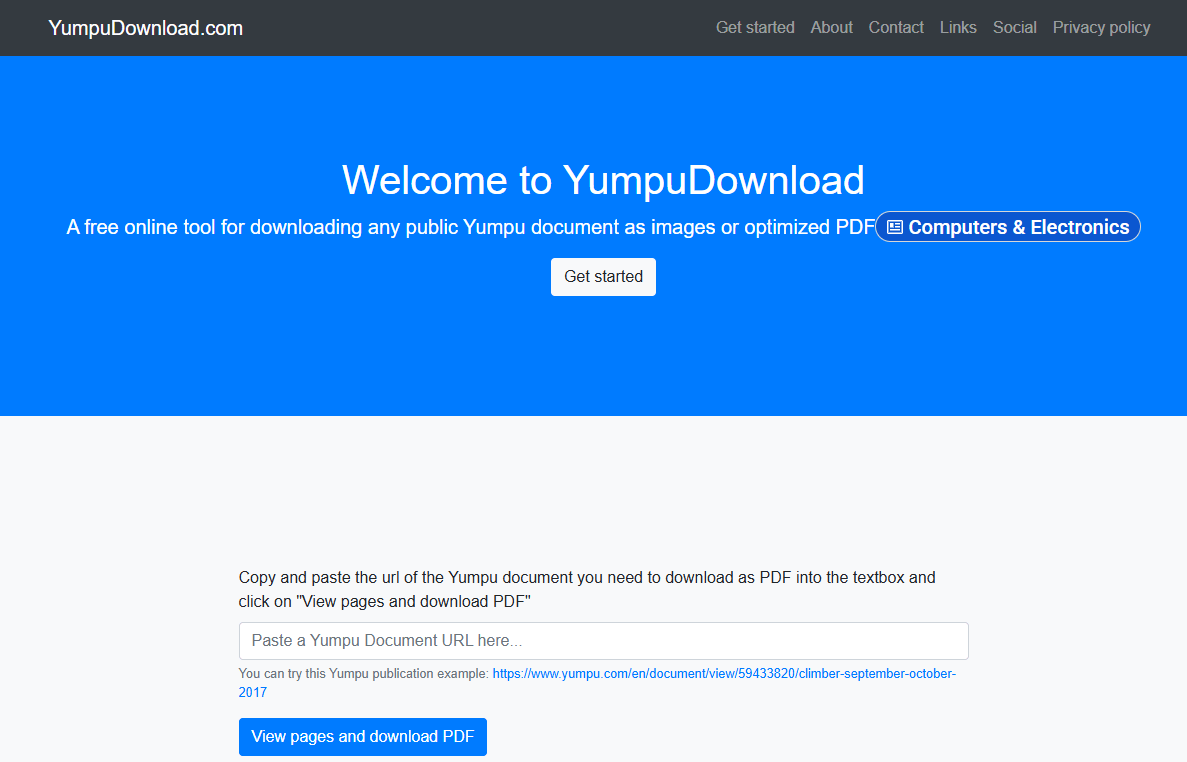The width and height of the screenshot is (1187, 762).
Task: Open the Privacy policy nav link
Action: tap(1101, 28)
